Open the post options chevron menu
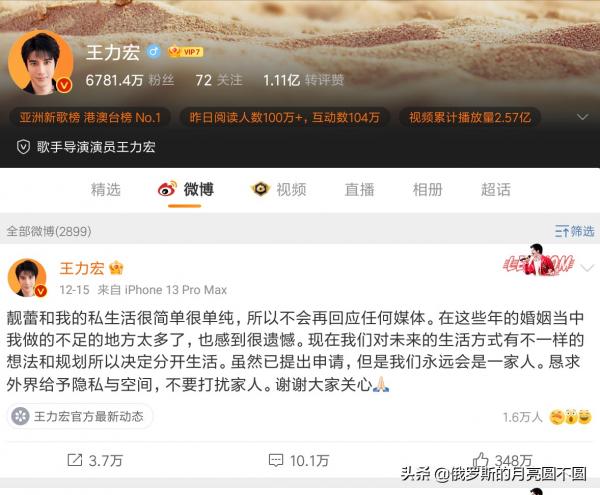Image resolution: width=600 pixels, height=495 pixels. click(x=587, y=268)
